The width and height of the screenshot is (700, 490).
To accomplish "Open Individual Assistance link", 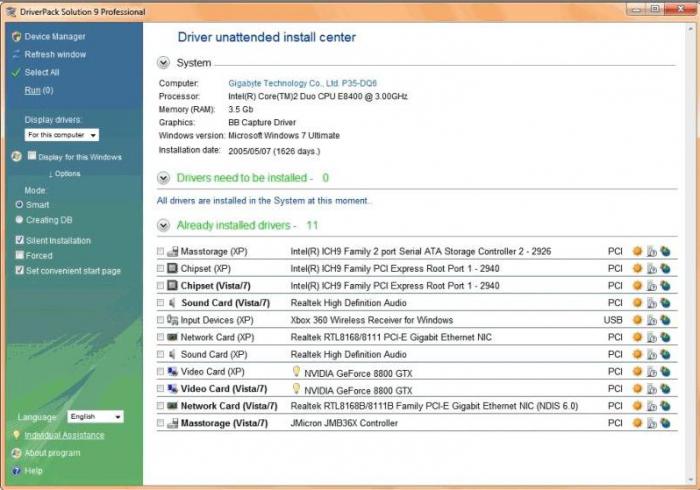I will [x=64, y=435].
